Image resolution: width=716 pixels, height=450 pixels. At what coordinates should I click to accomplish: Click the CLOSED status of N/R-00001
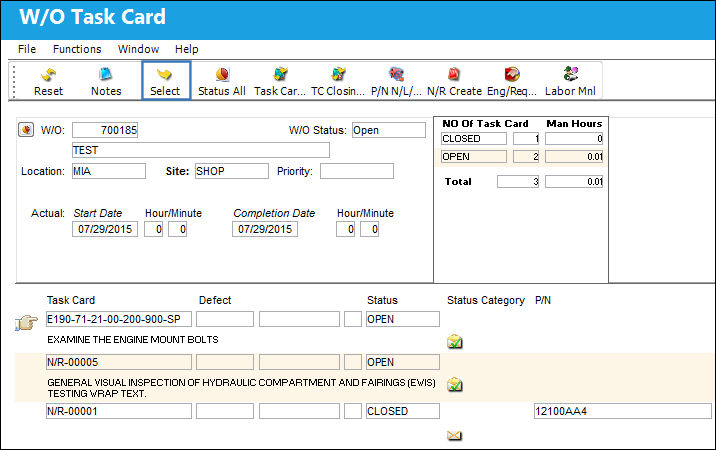[403, 411]
